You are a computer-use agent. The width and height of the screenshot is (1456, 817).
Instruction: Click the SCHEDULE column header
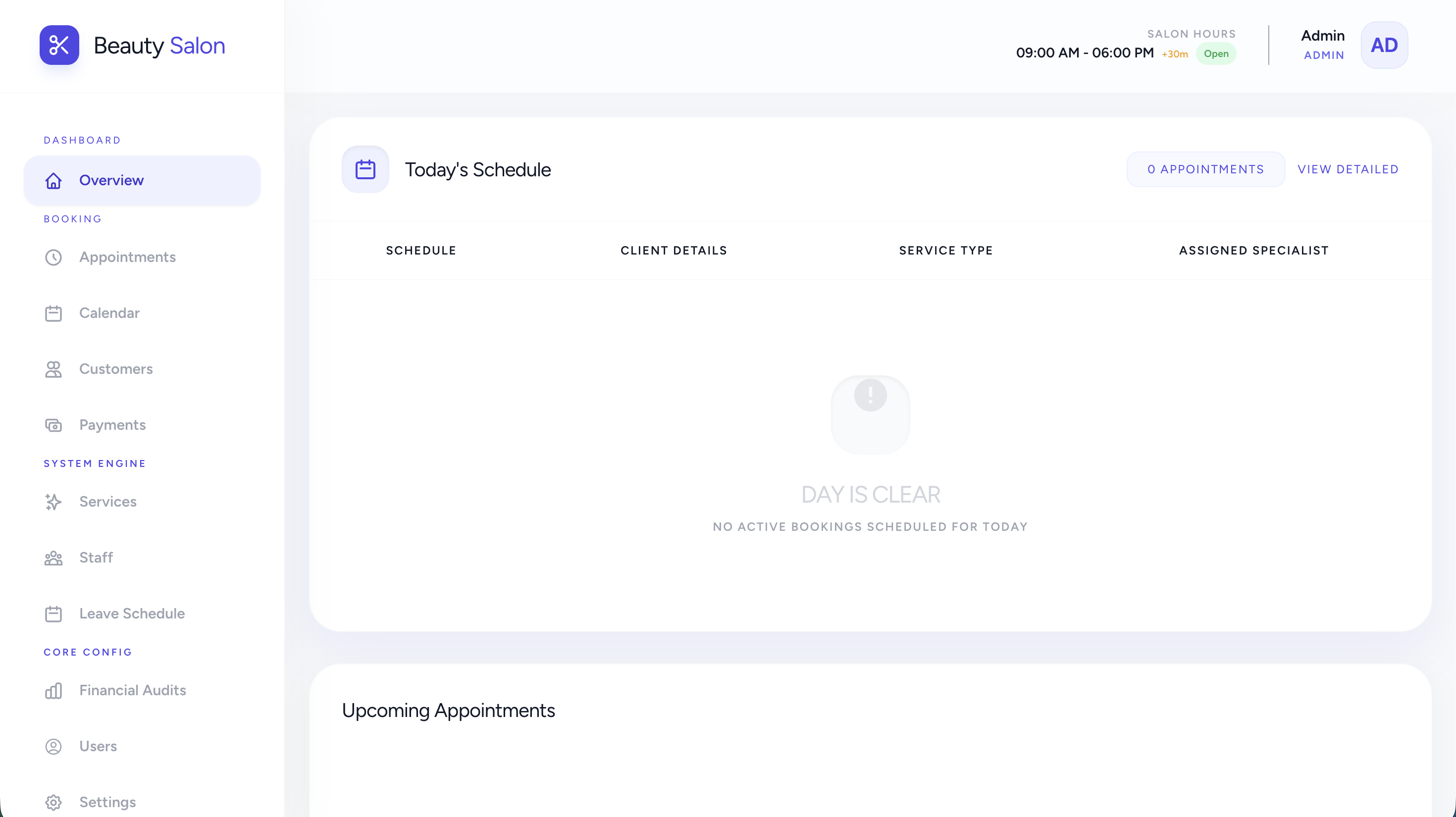click(421, 251)
